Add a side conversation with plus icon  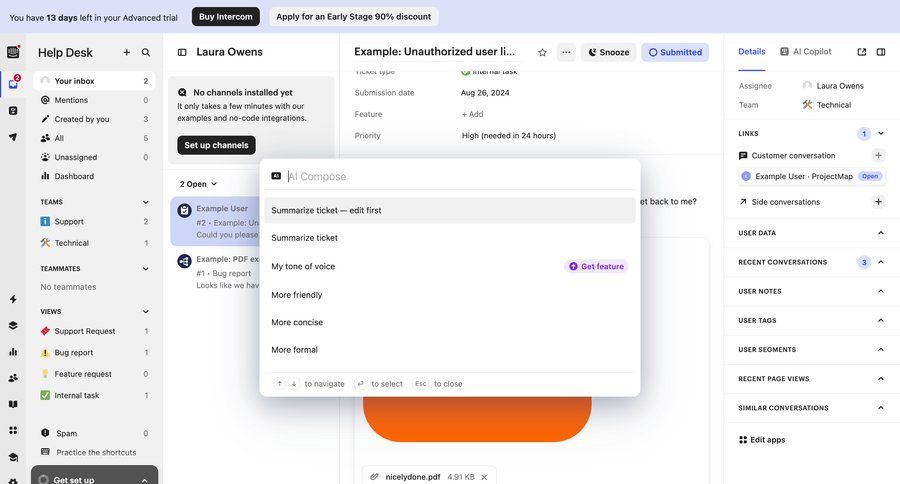coord(878,202)
